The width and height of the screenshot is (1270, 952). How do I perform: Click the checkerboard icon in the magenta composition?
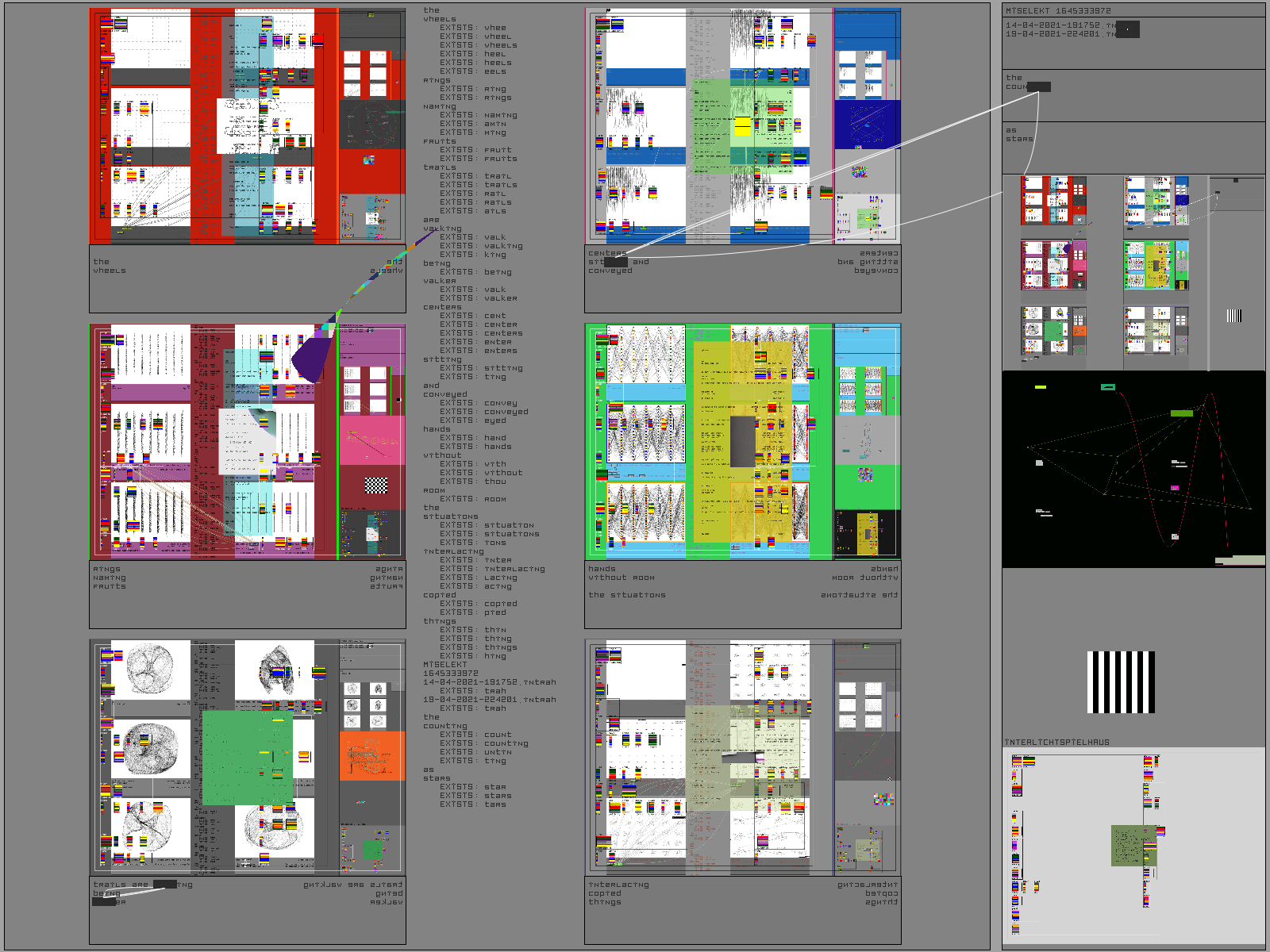(375, 485)
